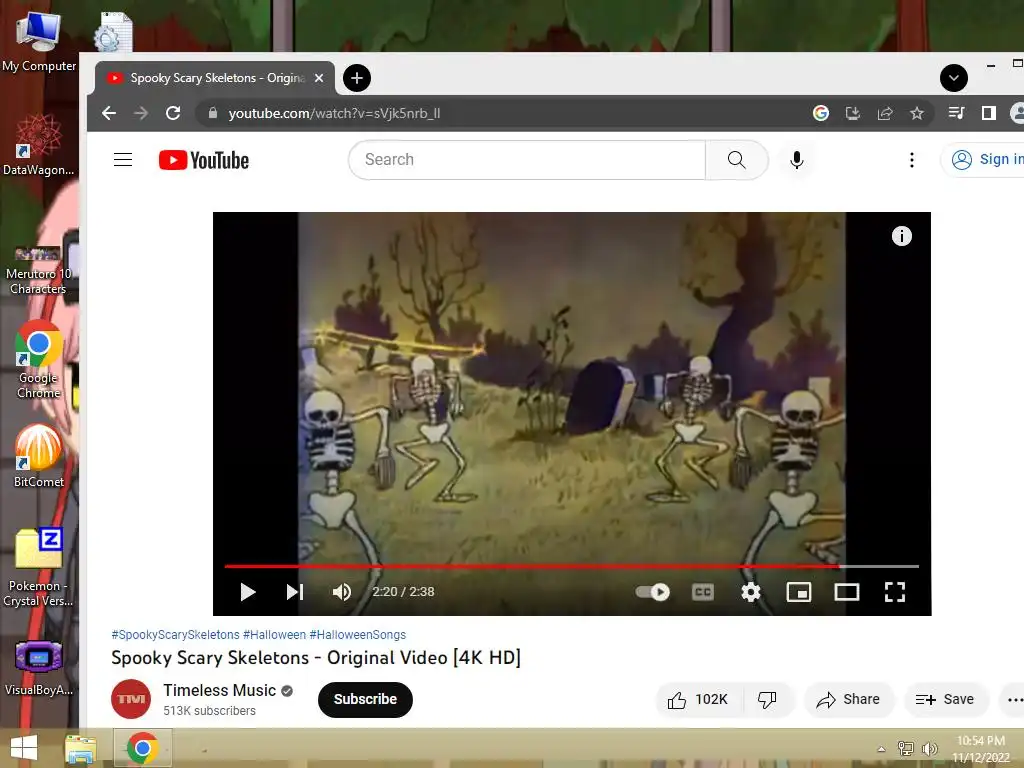Share the video

tap(848, 699)
